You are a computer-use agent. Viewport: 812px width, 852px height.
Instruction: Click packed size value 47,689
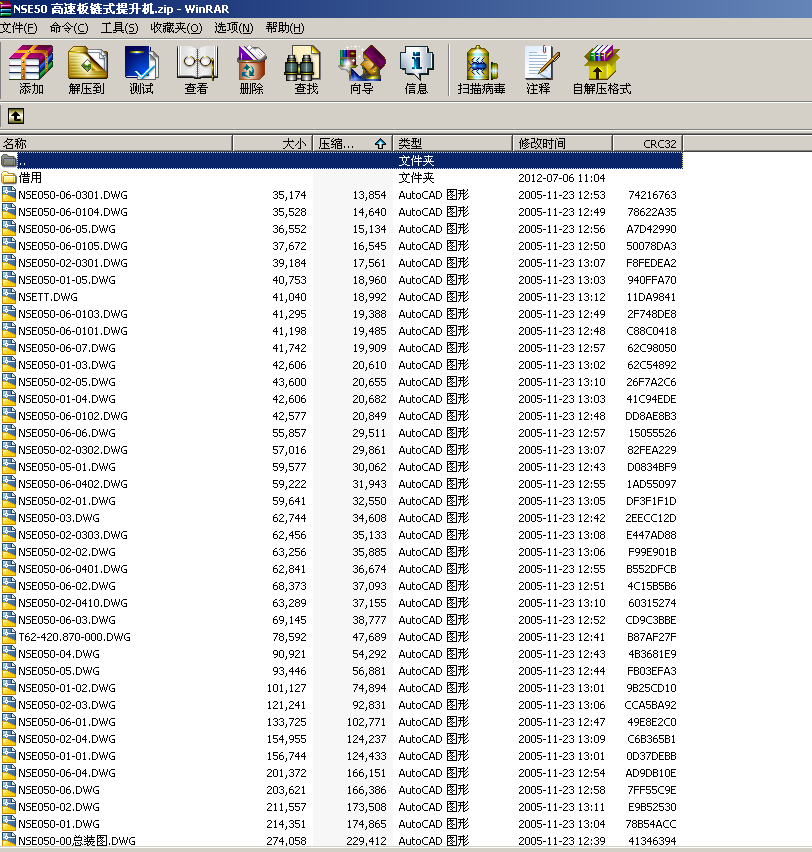(369, 637)
